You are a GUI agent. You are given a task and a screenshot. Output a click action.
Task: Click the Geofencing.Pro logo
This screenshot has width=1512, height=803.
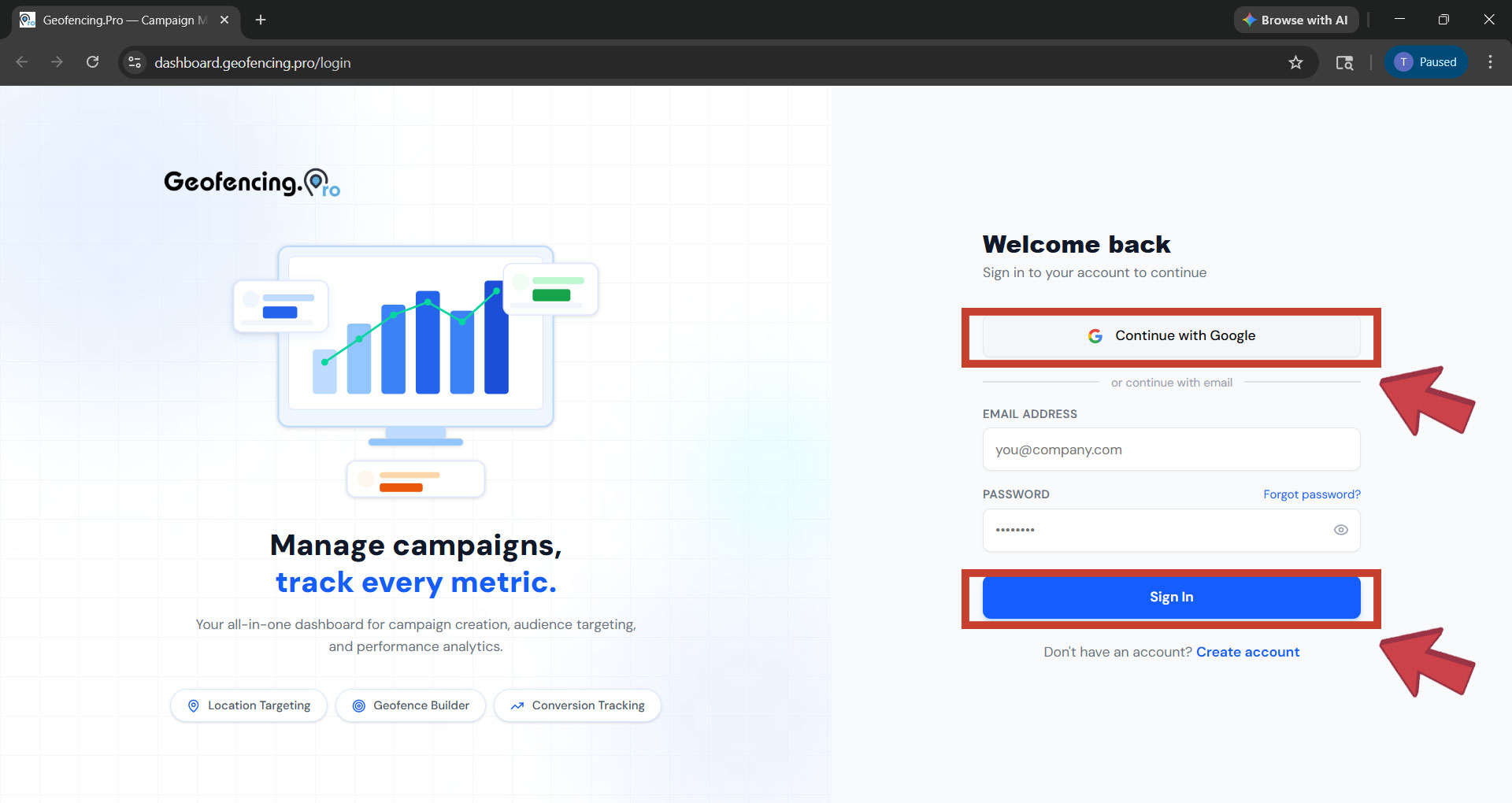click(250, 182)
